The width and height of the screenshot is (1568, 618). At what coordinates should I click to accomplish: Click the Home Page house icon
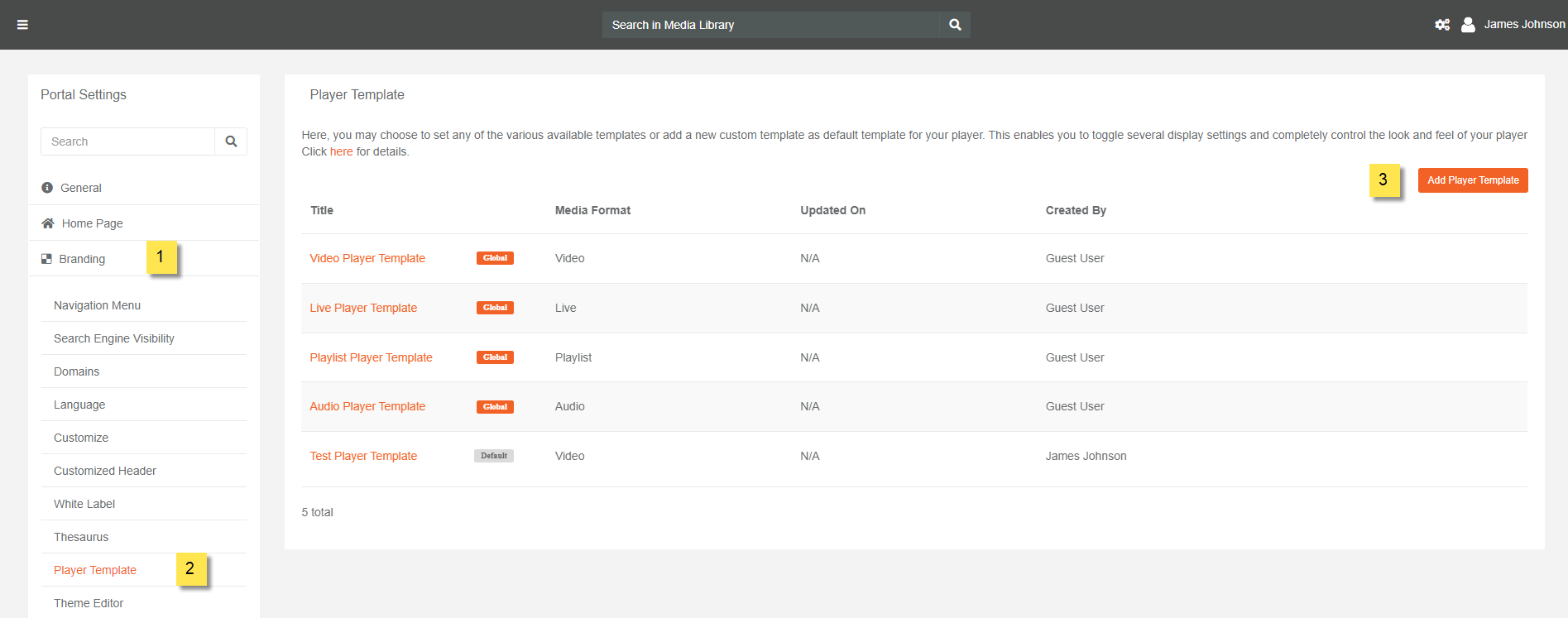pos(48,223)
